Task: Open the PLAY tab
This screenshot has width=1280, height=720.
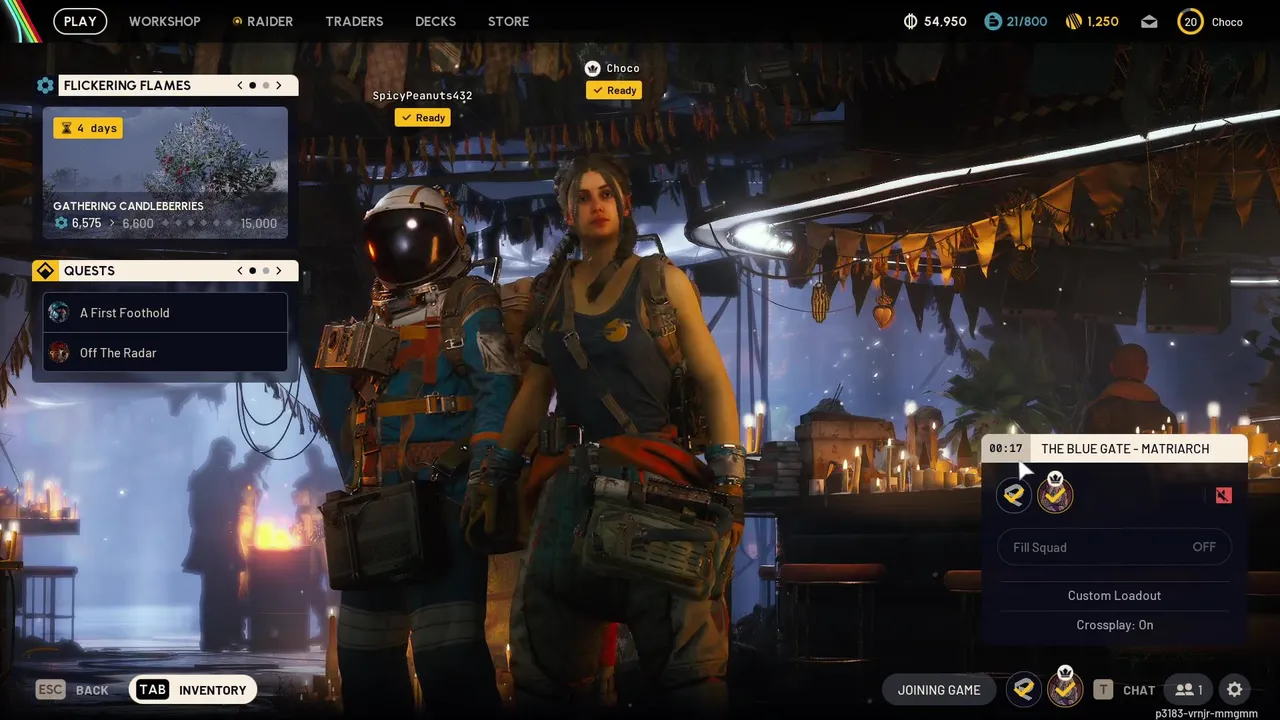Action: (80, 21)
